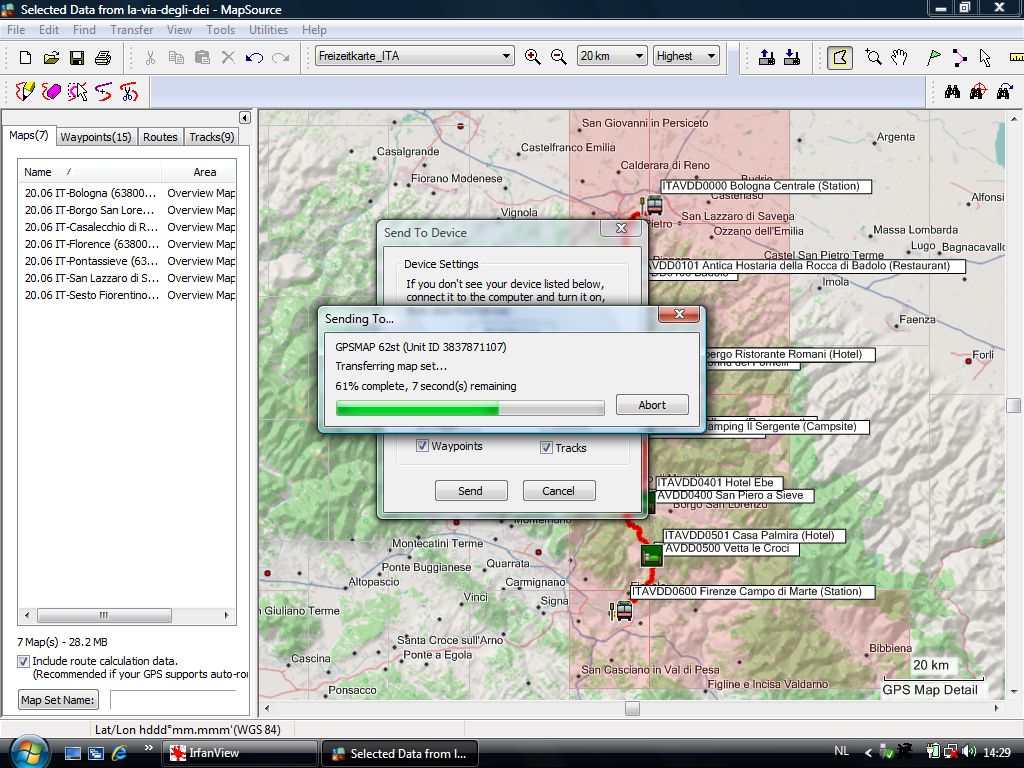Screen dimensions: 1024x768
Task: Open the Freizeitkarte_ITA map product dropdown
Action: coord(414,56)
